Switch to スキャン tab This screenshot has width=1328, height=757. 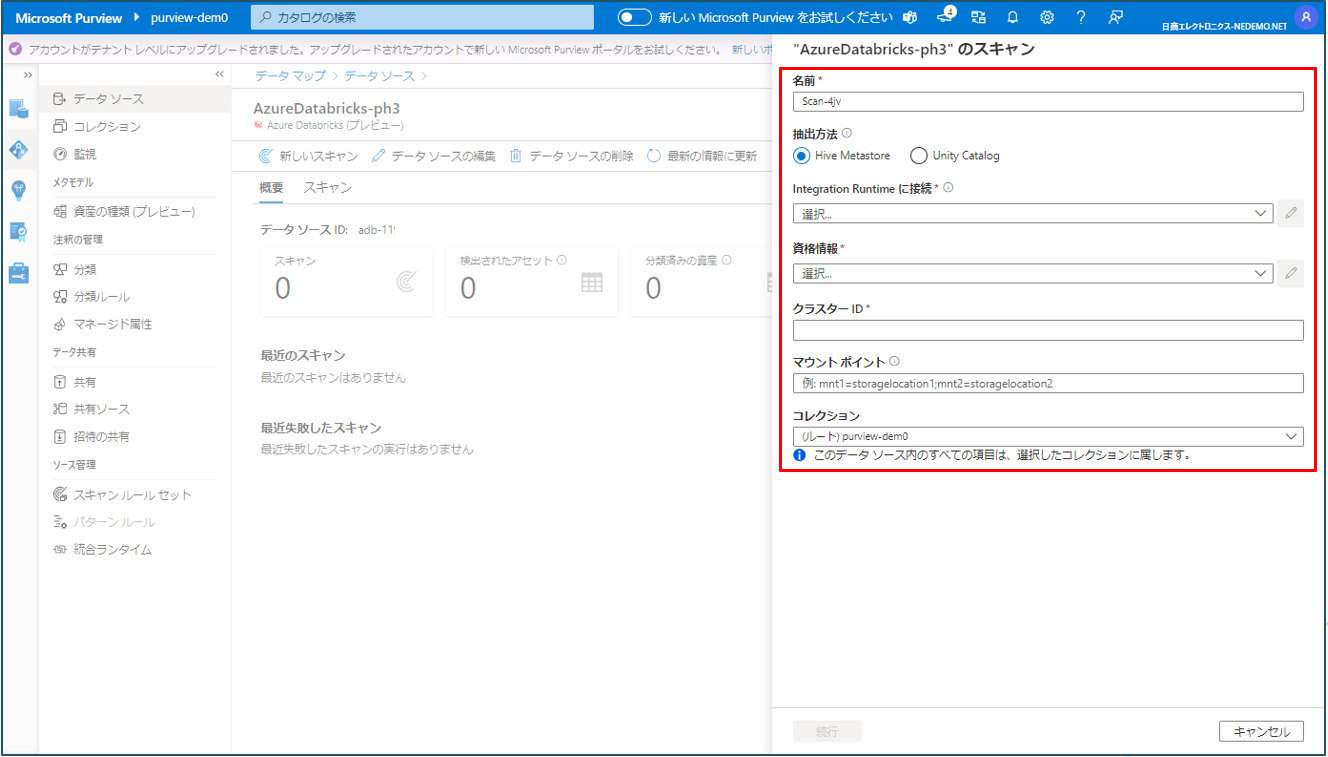pyautogui.click(x=327, y=188)
